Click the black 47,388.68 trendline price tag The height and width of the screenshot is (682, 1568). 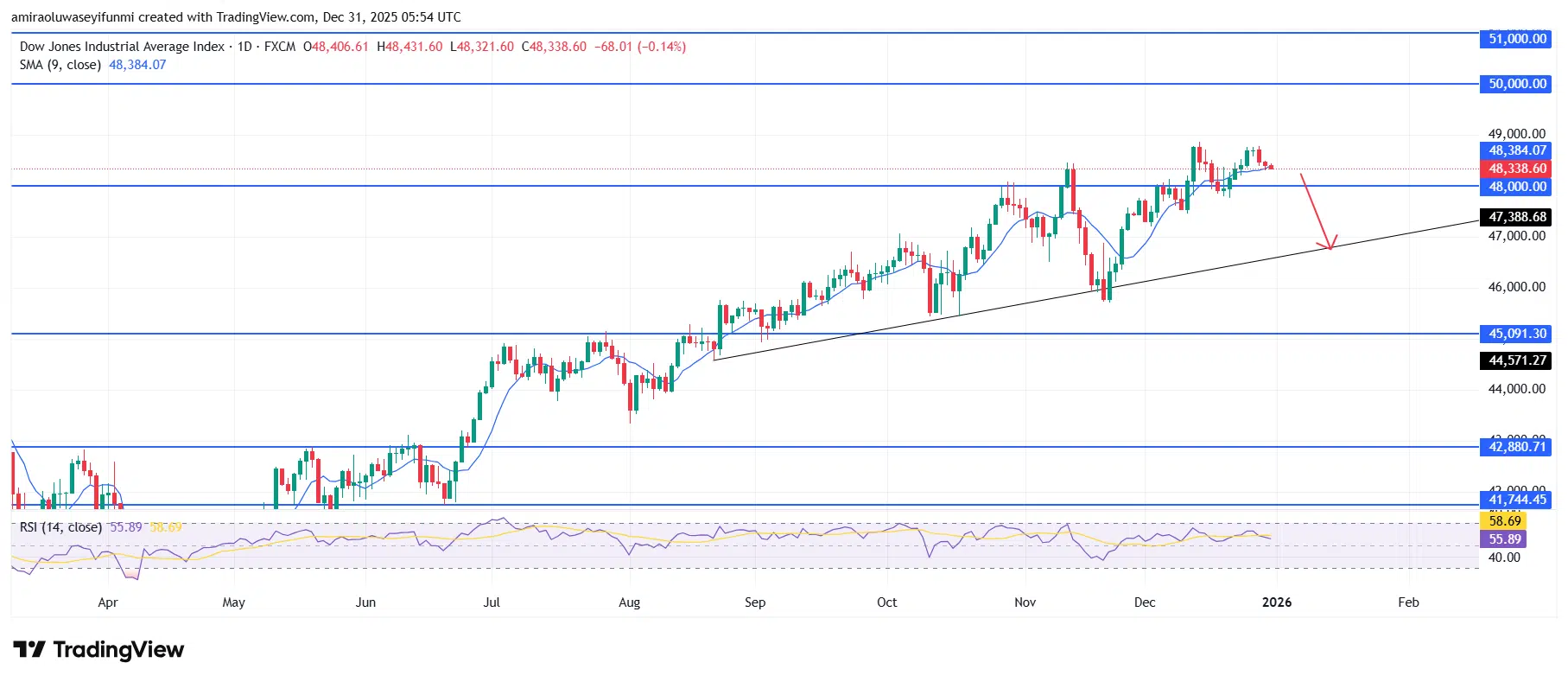pos(1517,217)
